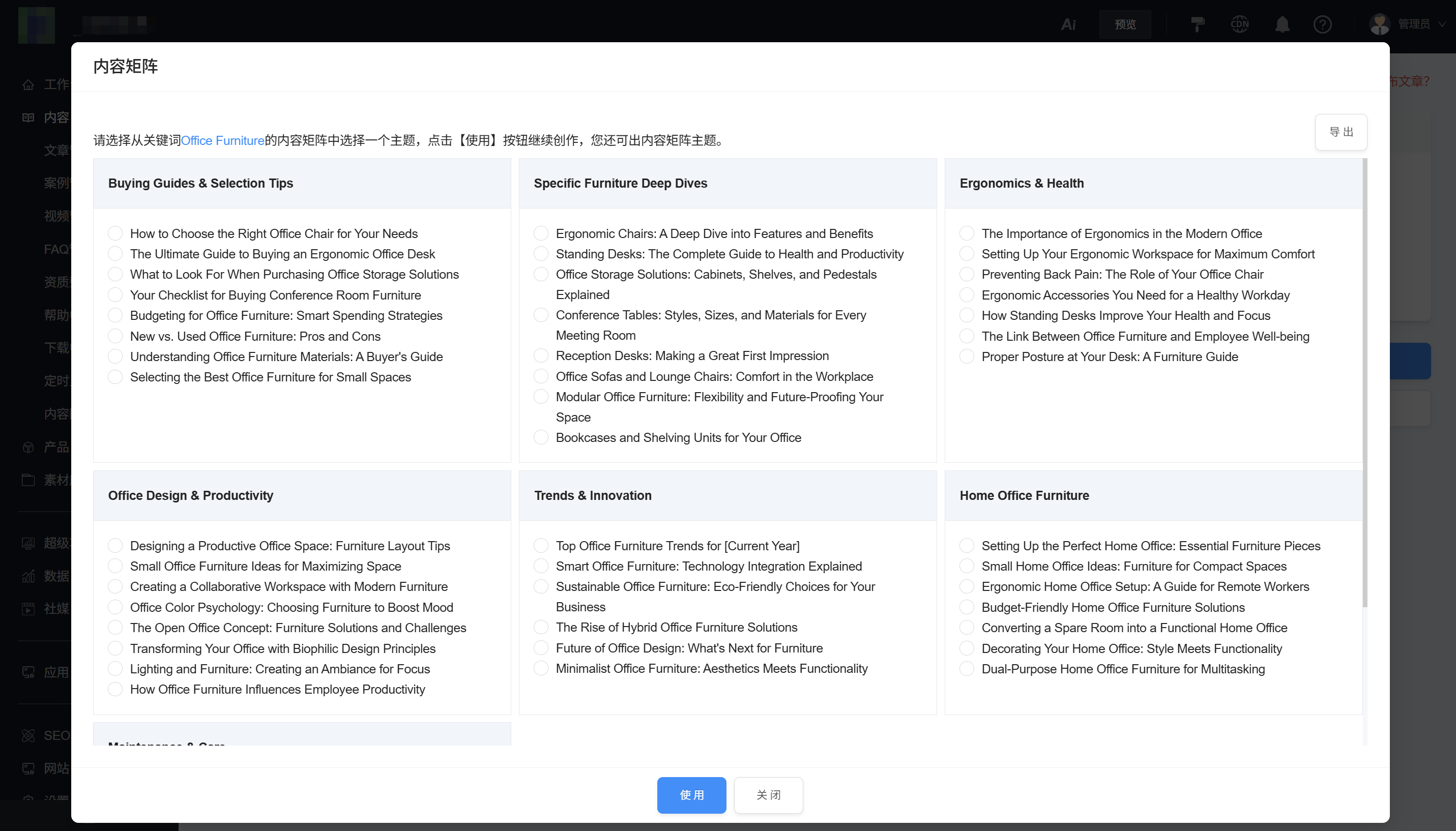This screenshot has height=831, width=1456.
Task: Select 'The Rise of Hybrid Office Furniture Solutions'
Action: (541, 627)
